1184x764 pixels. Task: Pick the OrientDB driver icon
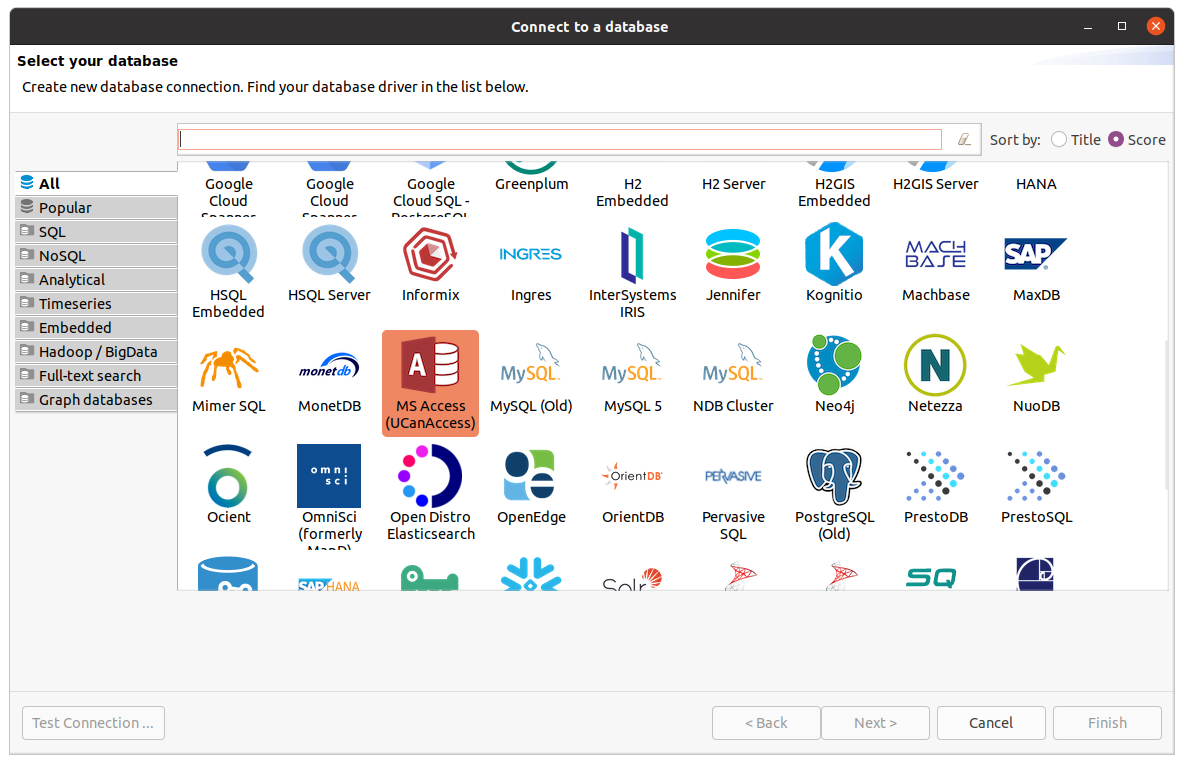(632, 476)
